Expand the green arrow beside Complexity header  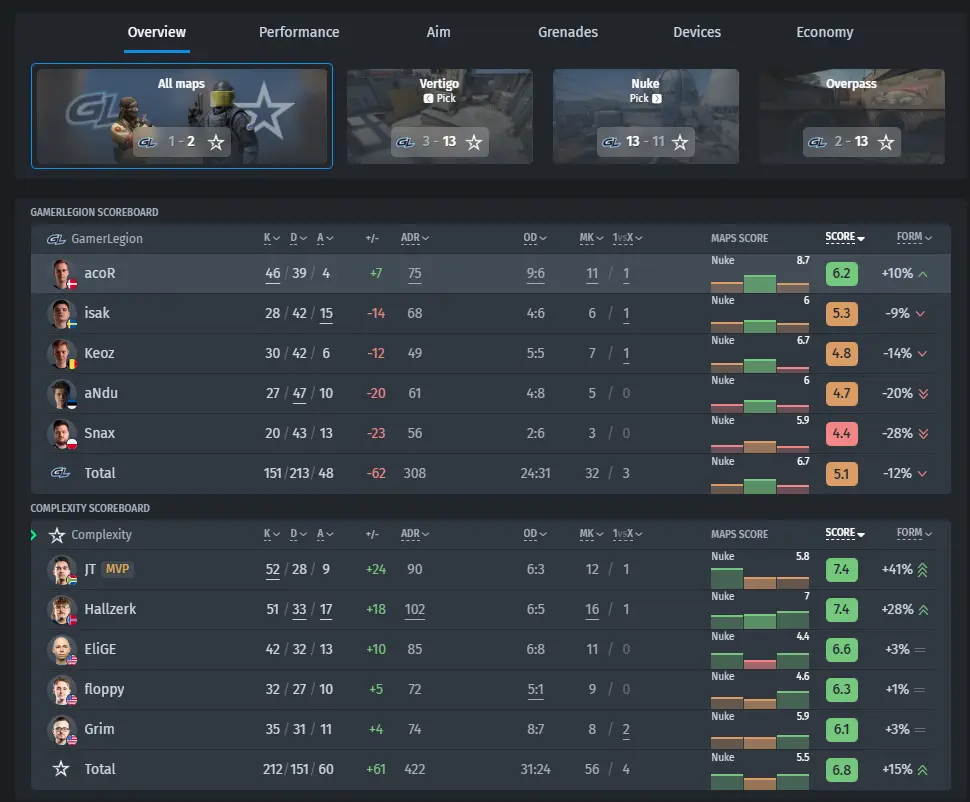(33, 535)
